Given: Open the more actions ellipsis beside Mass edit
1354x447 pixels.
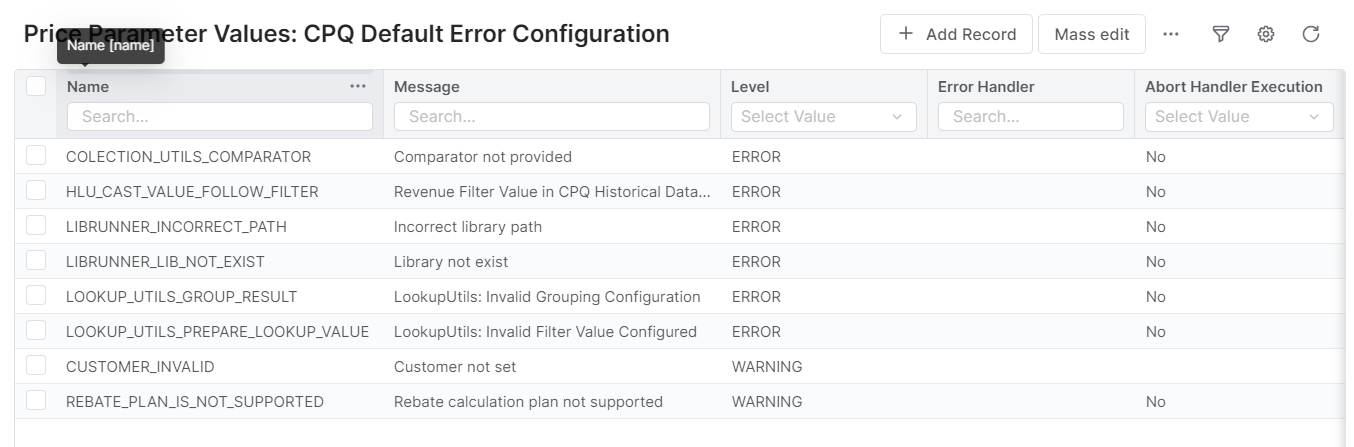Looking at the screenshot, I should (1171, 34).
